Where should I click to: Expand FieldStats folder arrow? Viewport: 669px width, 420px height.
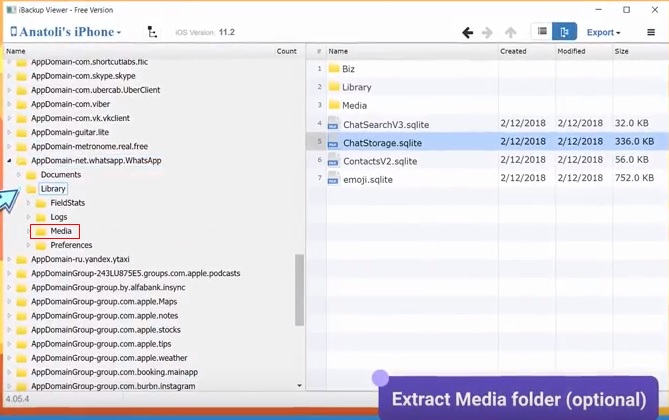(29, 203)
